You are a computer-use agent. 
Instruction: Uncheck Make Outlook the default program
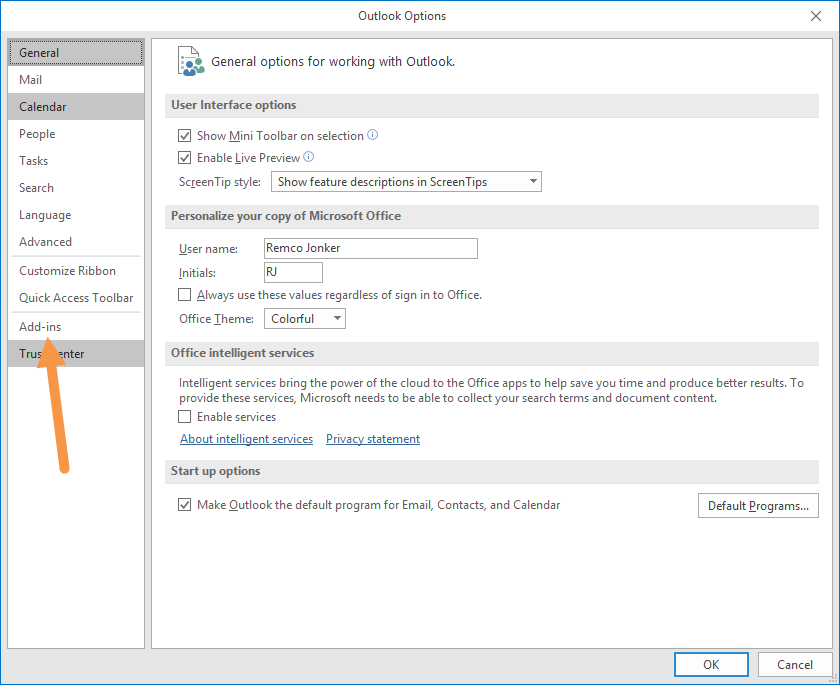pos(184,505)
